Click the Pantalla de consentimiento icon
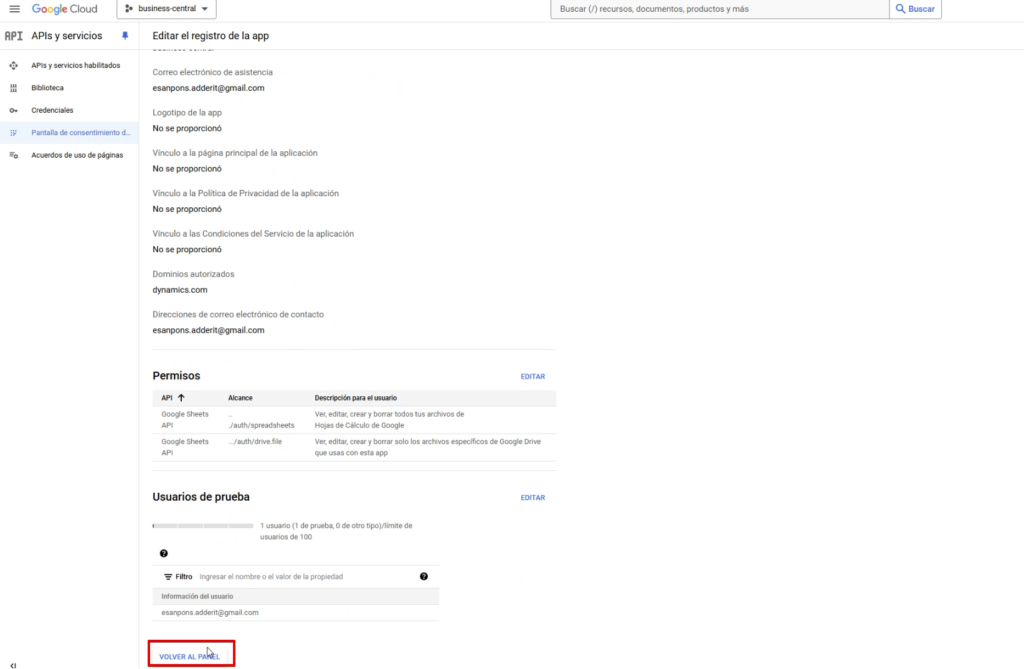Viewport: 1024px width, 669px height. [14, 133]
